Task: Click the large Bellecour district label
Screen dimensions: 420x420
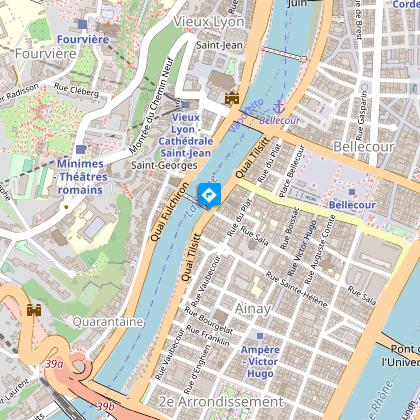Action: point(364,147)
